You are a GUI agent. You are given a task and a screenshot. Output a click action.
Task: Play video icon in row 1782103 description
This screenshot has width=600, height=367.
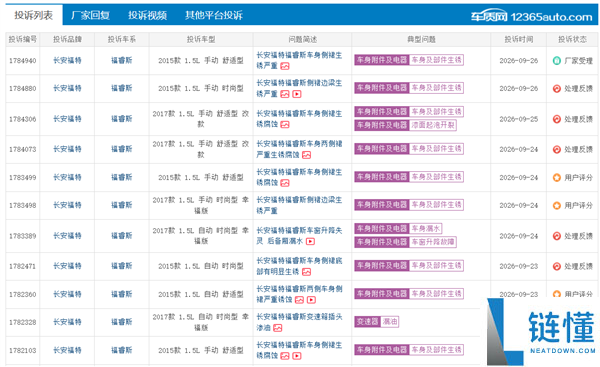point(297,356)
